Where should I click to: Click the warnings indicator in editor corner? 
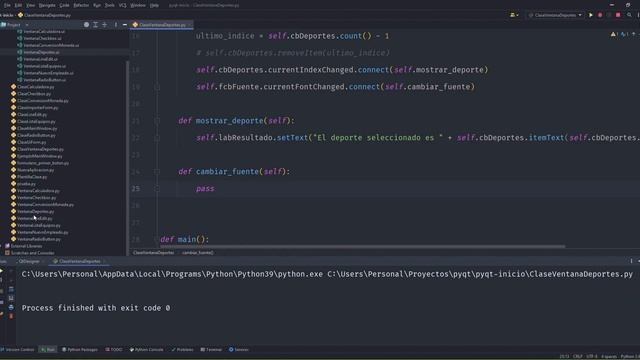pyautogui.click(x=614, y=35)
